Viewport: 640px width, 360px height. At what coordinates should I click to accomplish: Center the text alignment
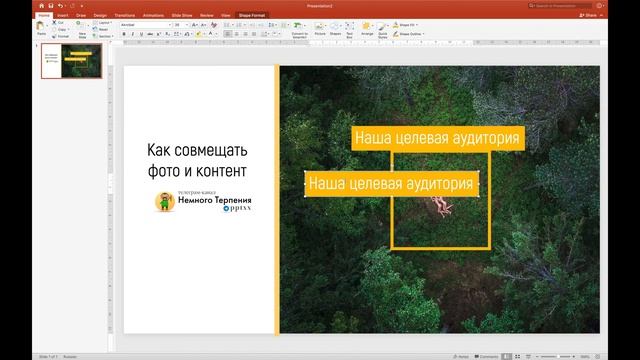coord(236,34)
